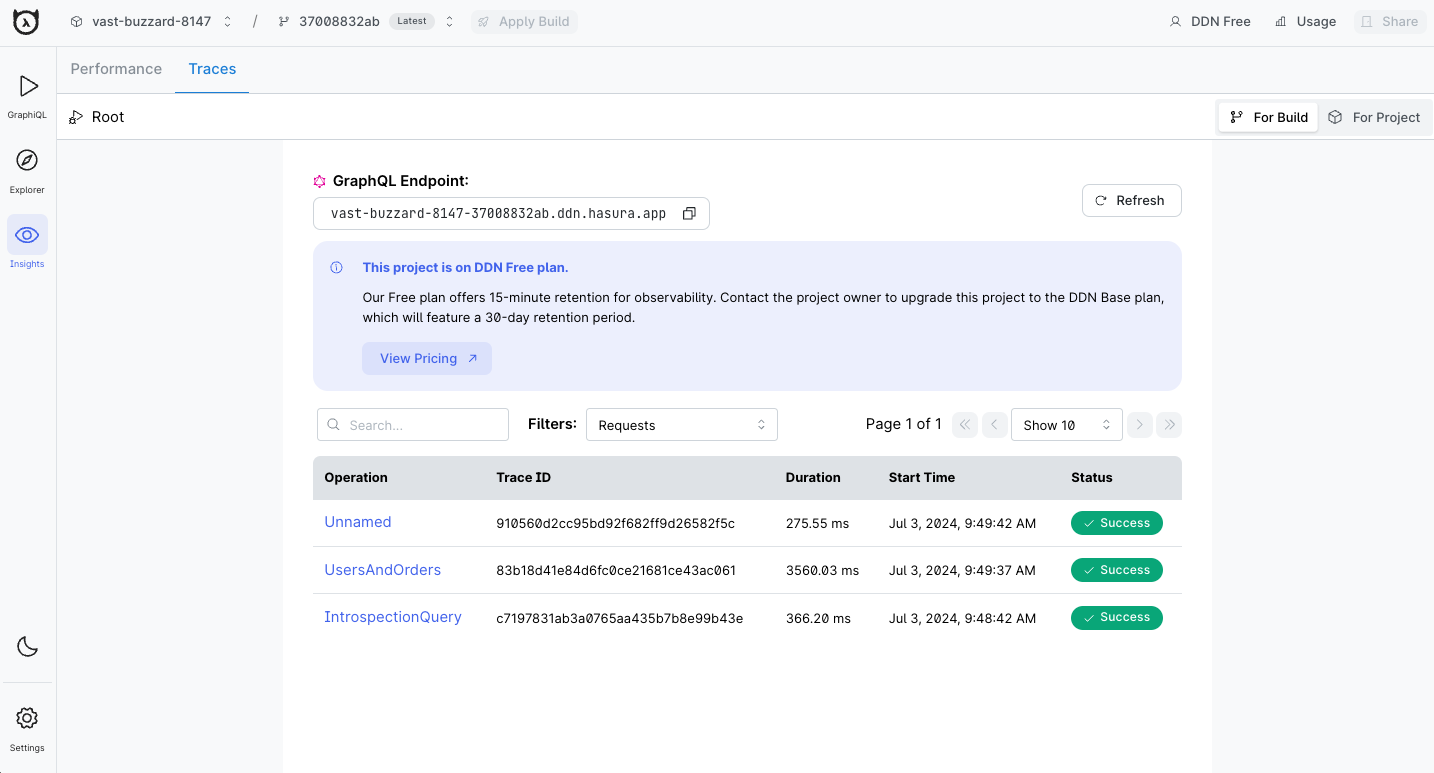Open the UsersAndOrders operation trace
The image size is (1434, 773).
coord(382,570)
